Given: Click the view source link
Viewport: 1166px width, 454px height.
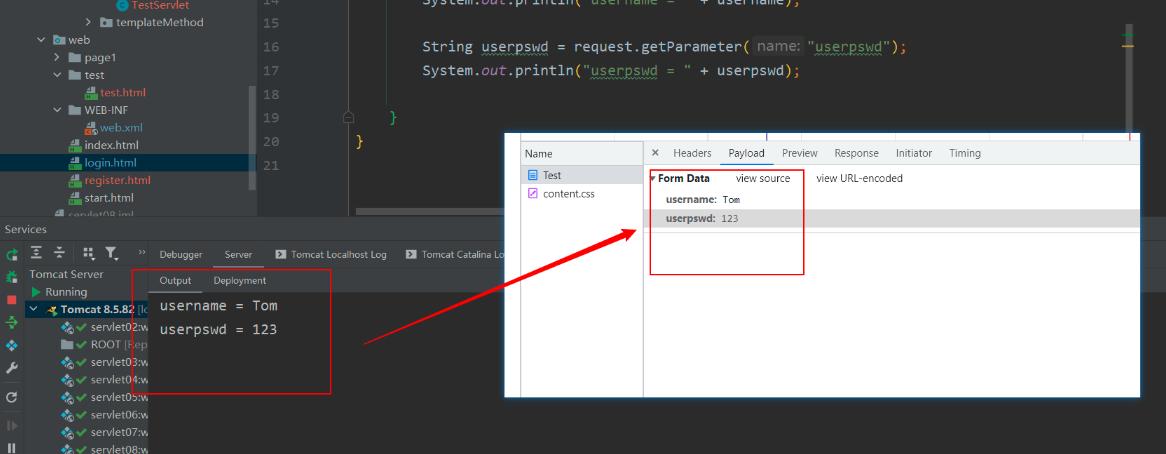Looking at the screenshot, I should click(763, 178).
